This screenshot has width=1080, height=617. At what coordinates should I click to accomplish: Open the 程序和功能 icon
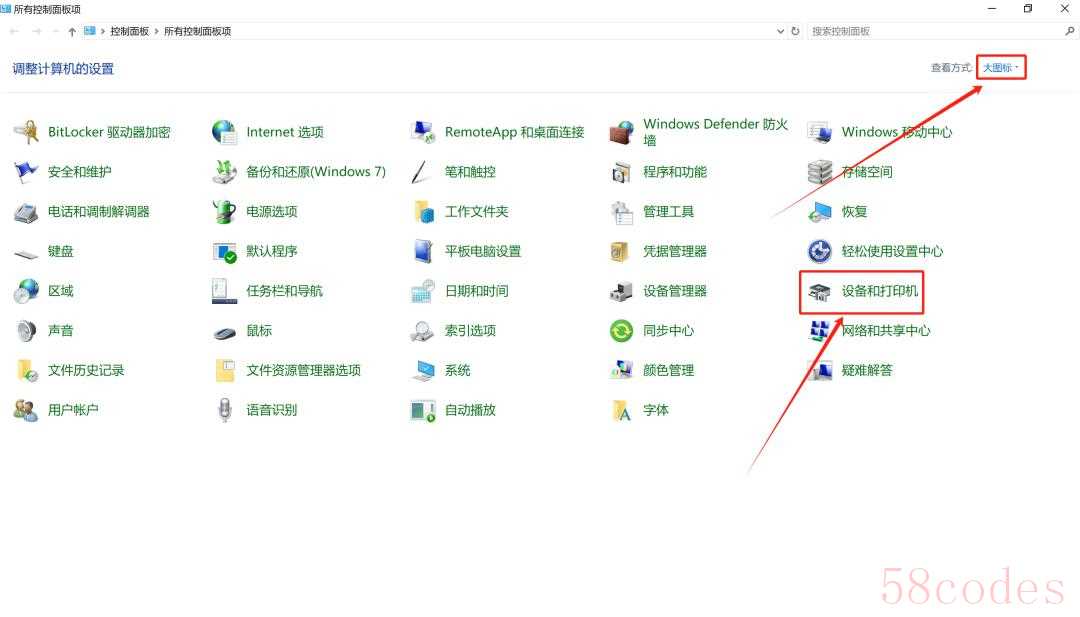[x=621, y=172]
